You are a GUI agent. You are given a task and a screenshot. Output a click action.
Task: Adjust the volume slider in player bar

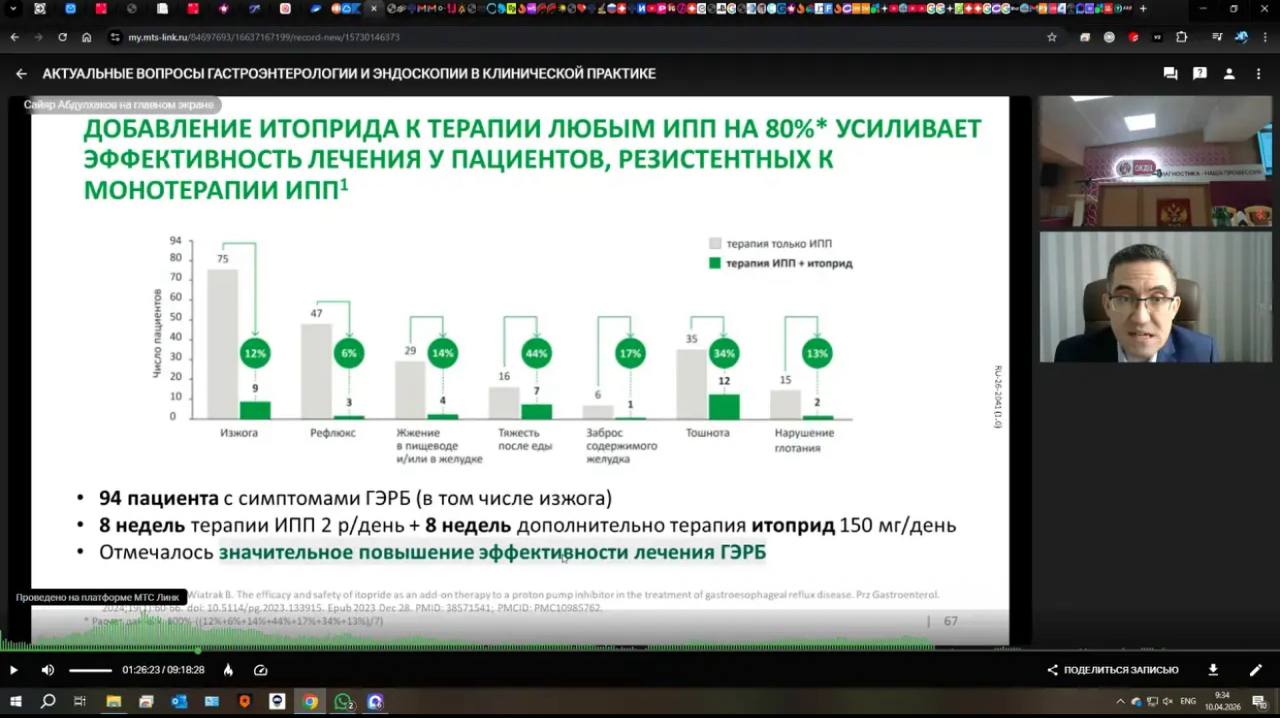point(91,670)
